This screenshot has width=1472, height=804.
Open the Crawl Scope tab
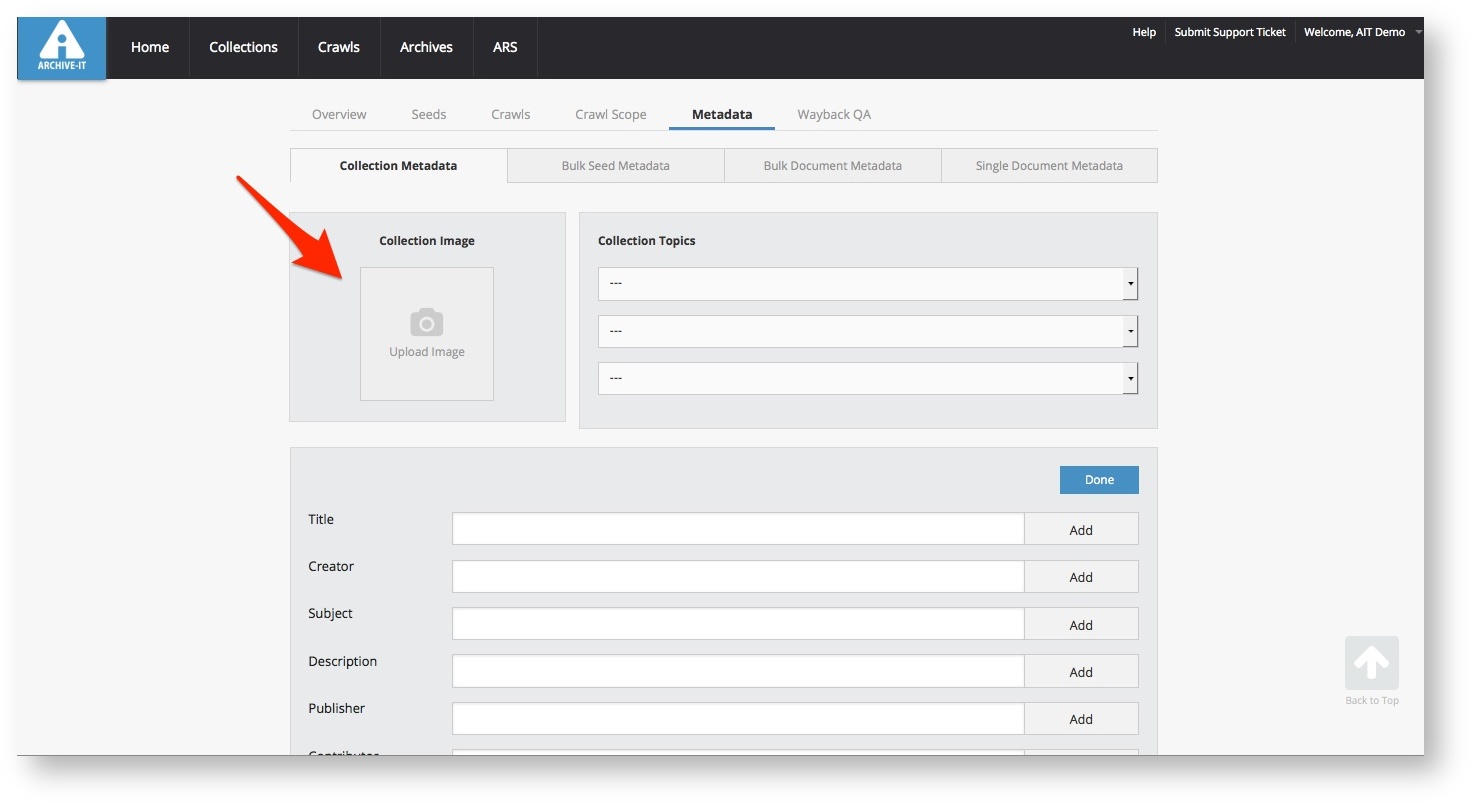[x=610, y=114]
